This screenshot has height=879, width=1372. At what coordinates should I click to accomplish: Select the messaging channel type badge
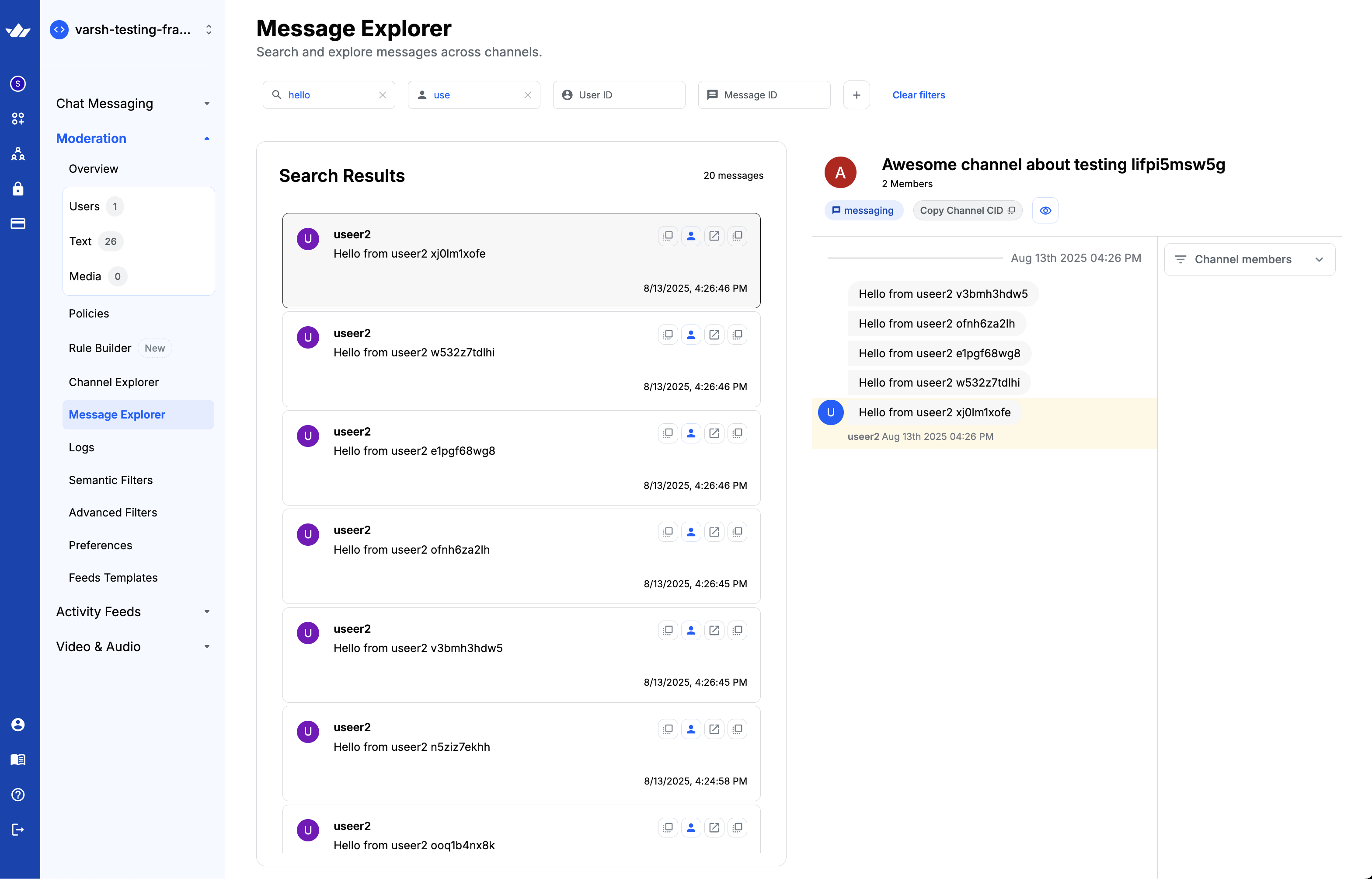pos(863,210)
